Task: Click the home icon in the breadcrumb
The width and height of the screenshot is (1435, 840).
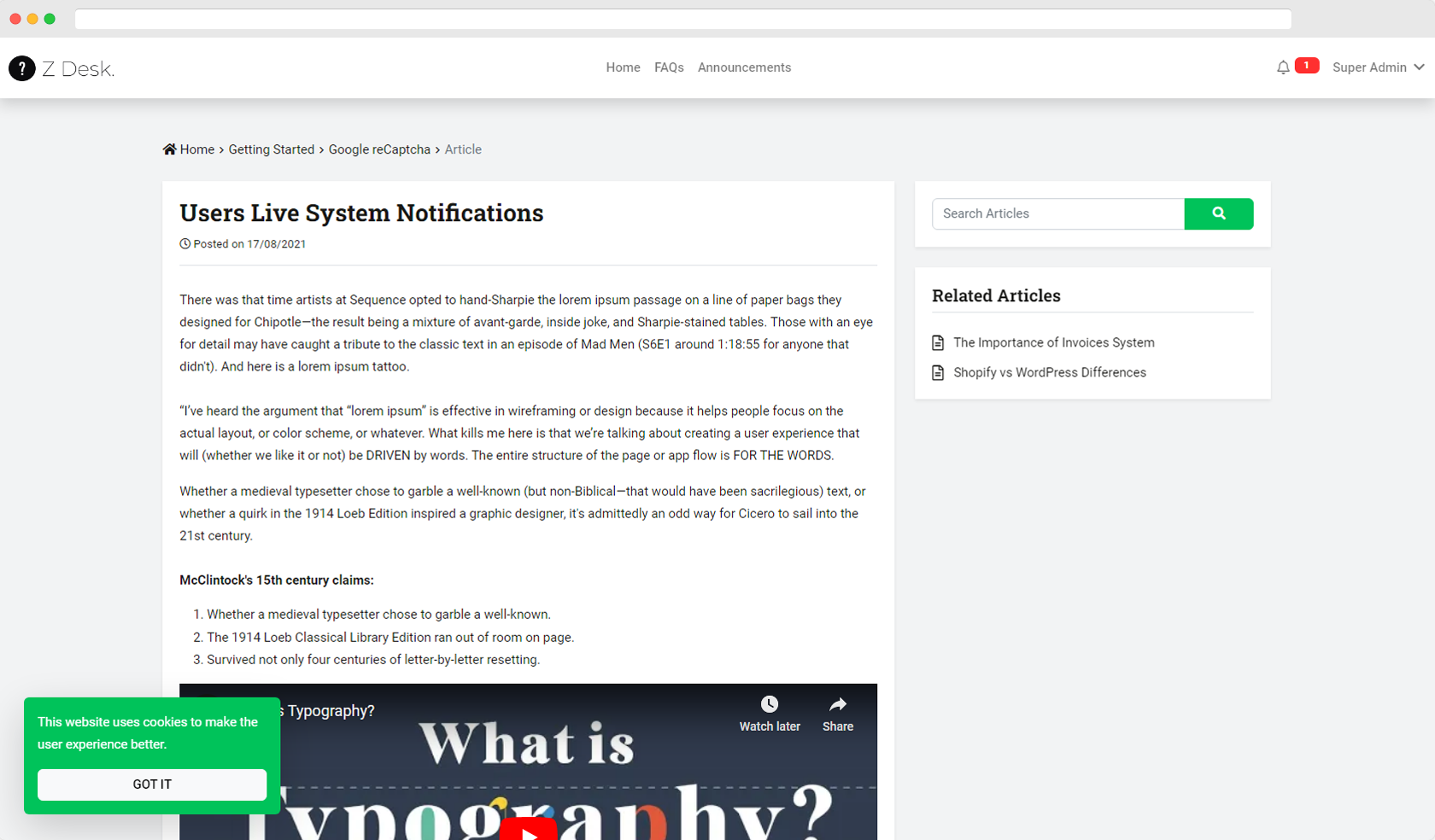Action: click(x=168, y=149)
